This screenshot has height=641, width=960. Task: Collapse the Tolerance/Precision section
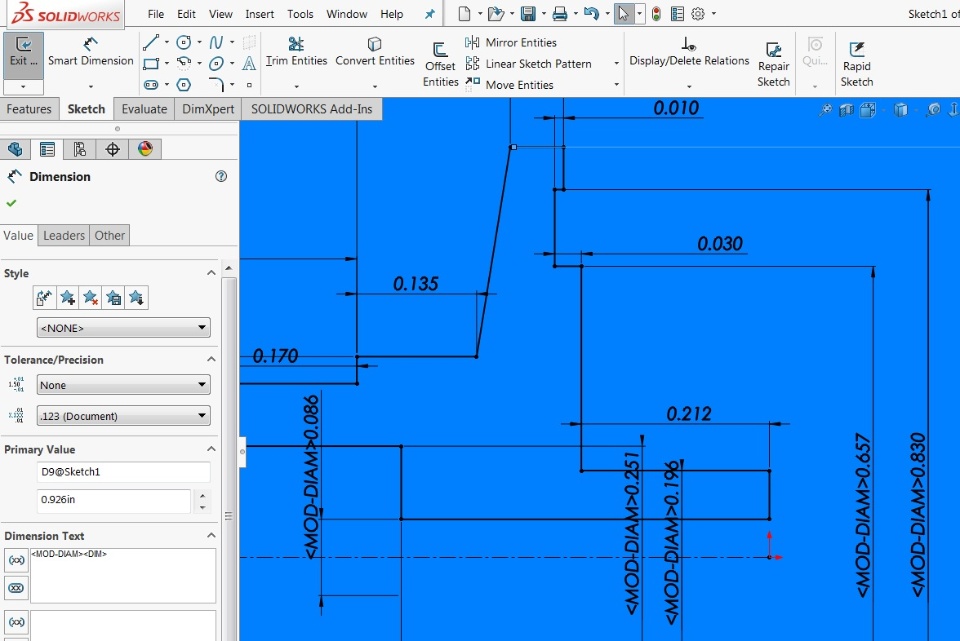(211, 359)
